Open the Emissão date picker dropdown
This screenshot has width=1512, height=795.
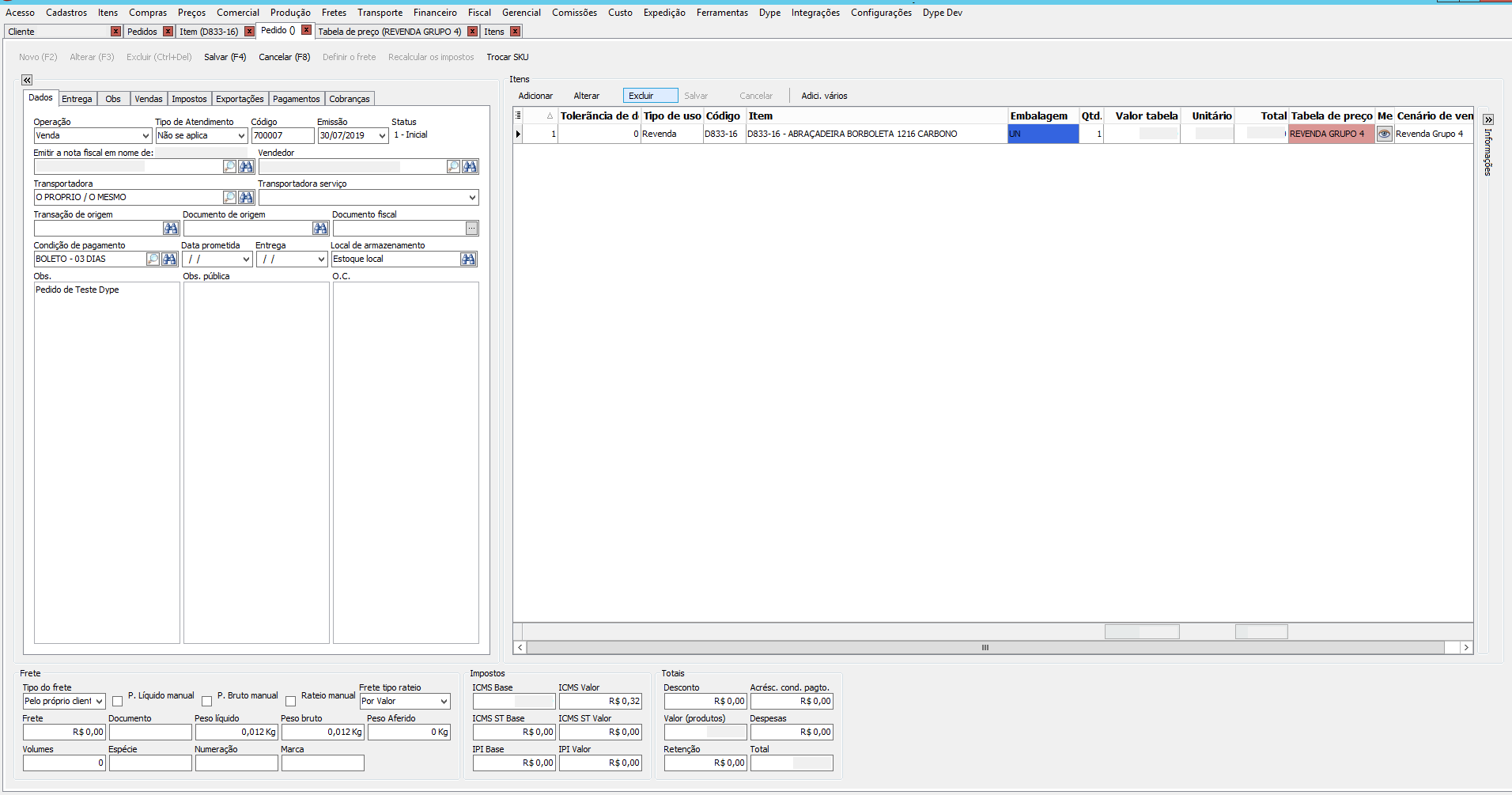[x=383, y=136]
